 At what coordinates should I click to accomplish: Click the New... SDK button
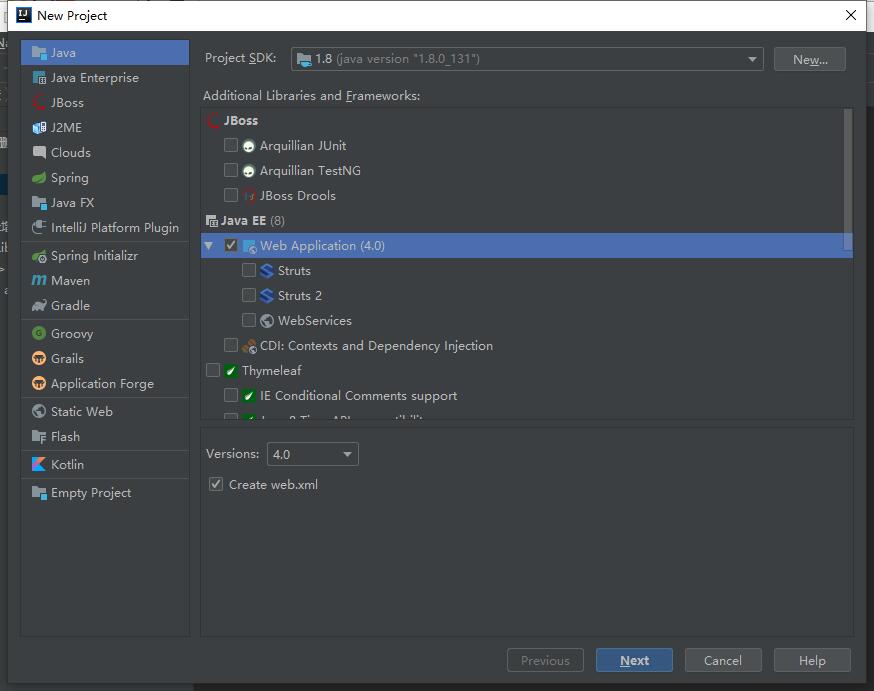click(x=810, y=59)
